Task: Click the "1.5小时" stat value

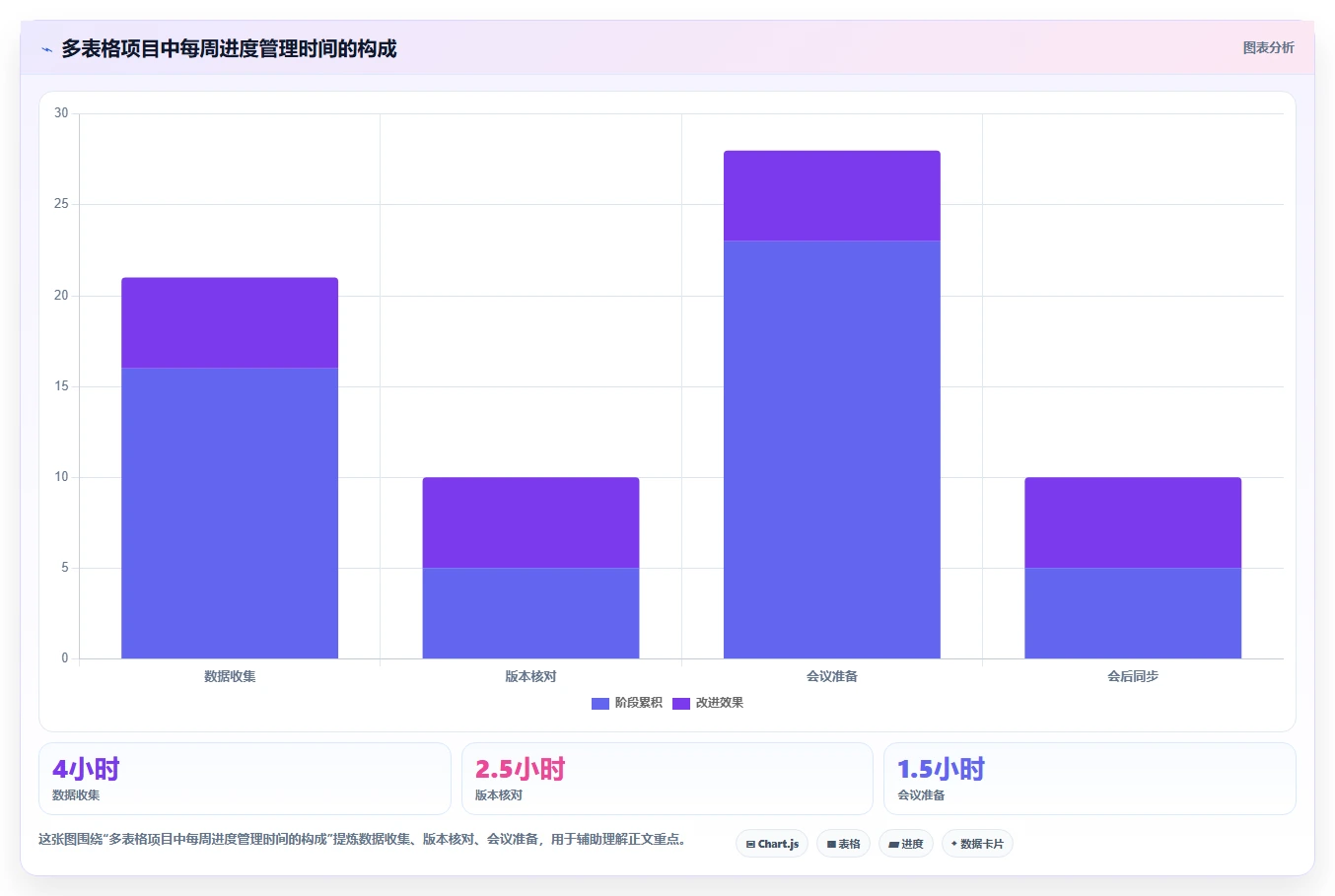Action: tap(941, 769)
